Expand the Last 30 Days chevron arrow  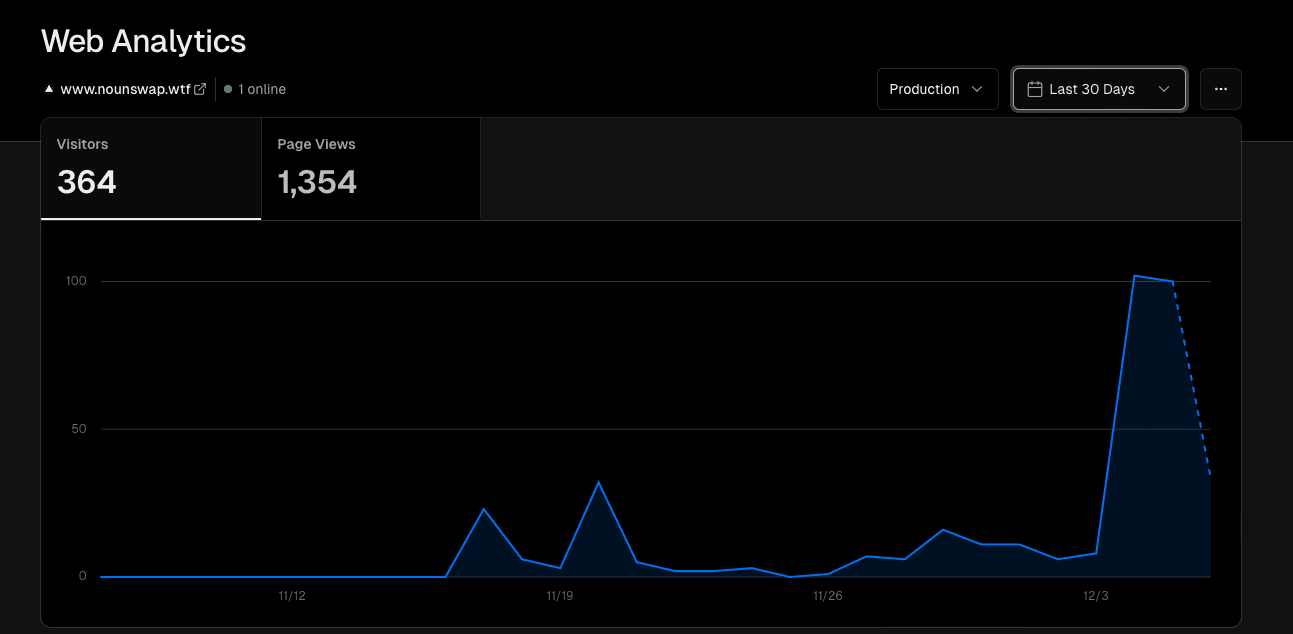coord(1163,89)
